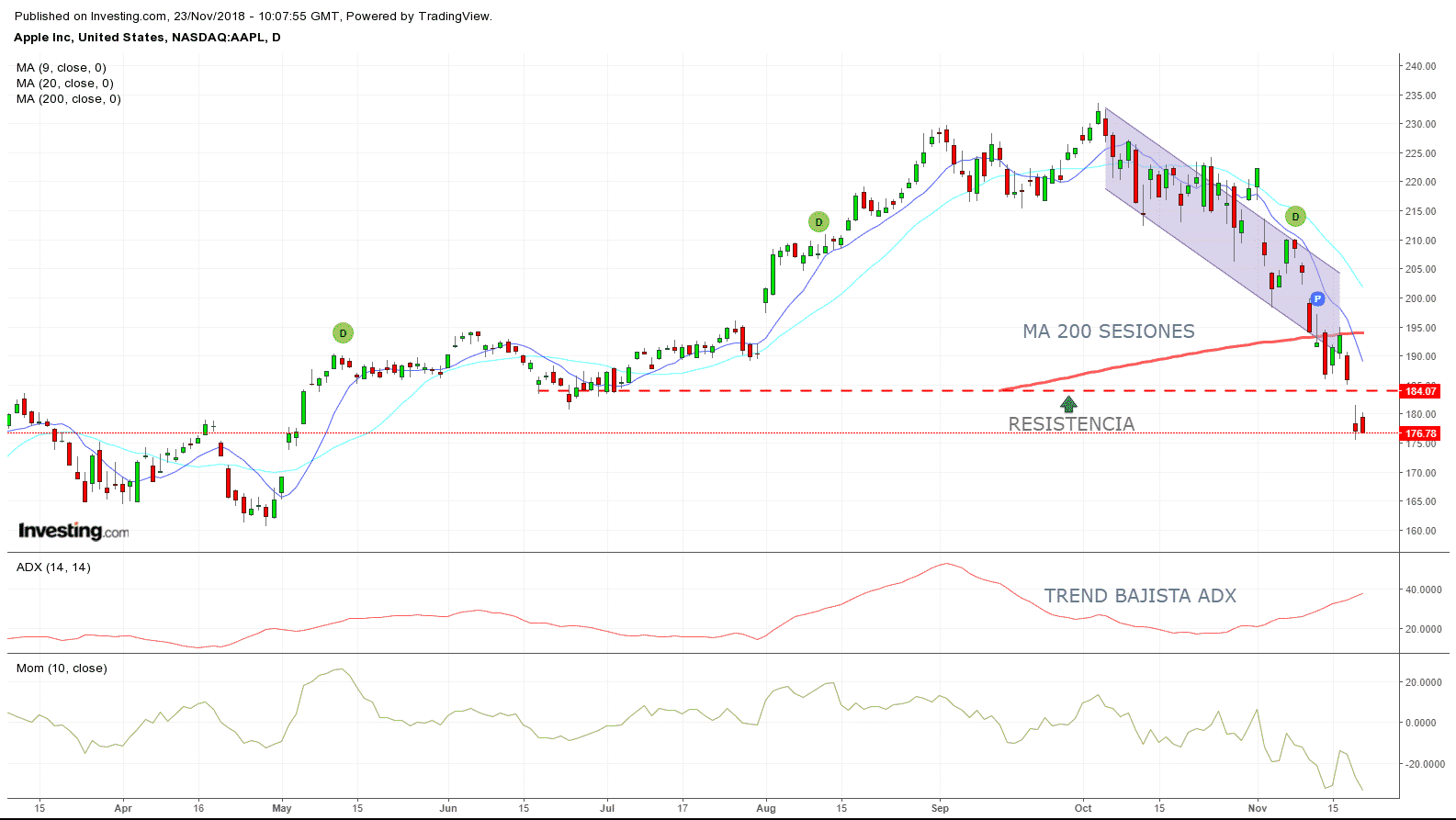Click the green D marker above May candles

(343, 333)
